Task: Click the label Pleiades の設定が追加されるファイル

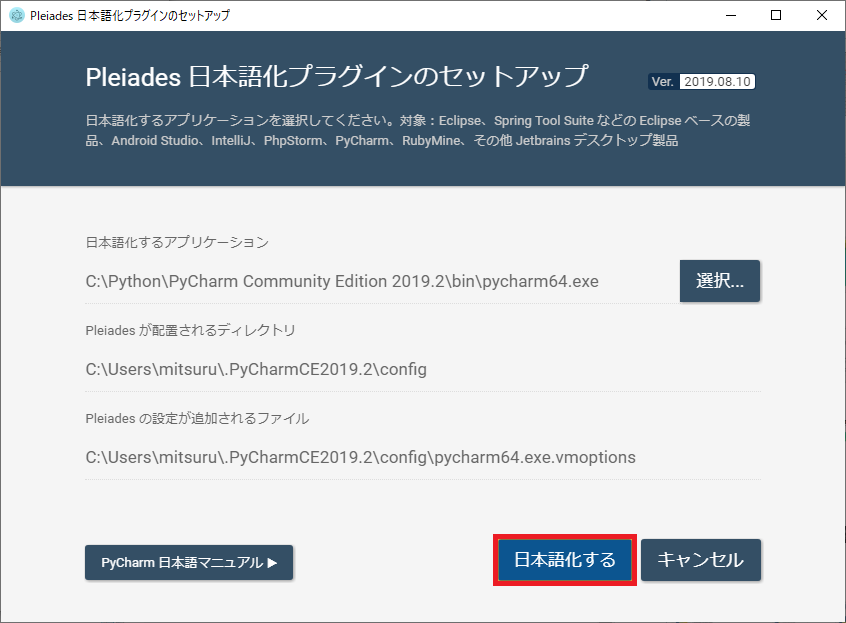Action: [x=197, y=419]
